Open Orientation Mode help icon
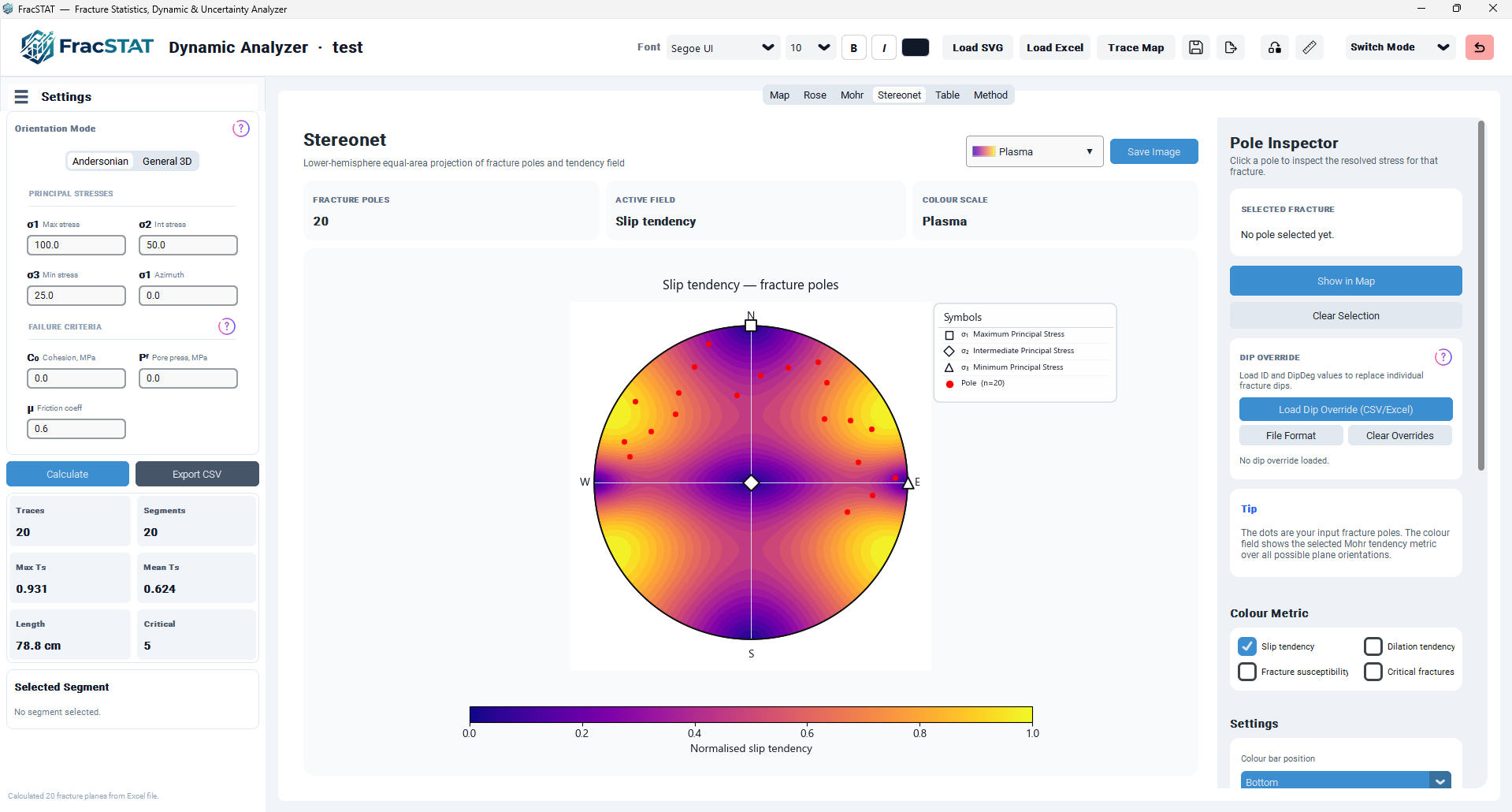Screen dimensions: 1512x812 click(x=241, y=129)
